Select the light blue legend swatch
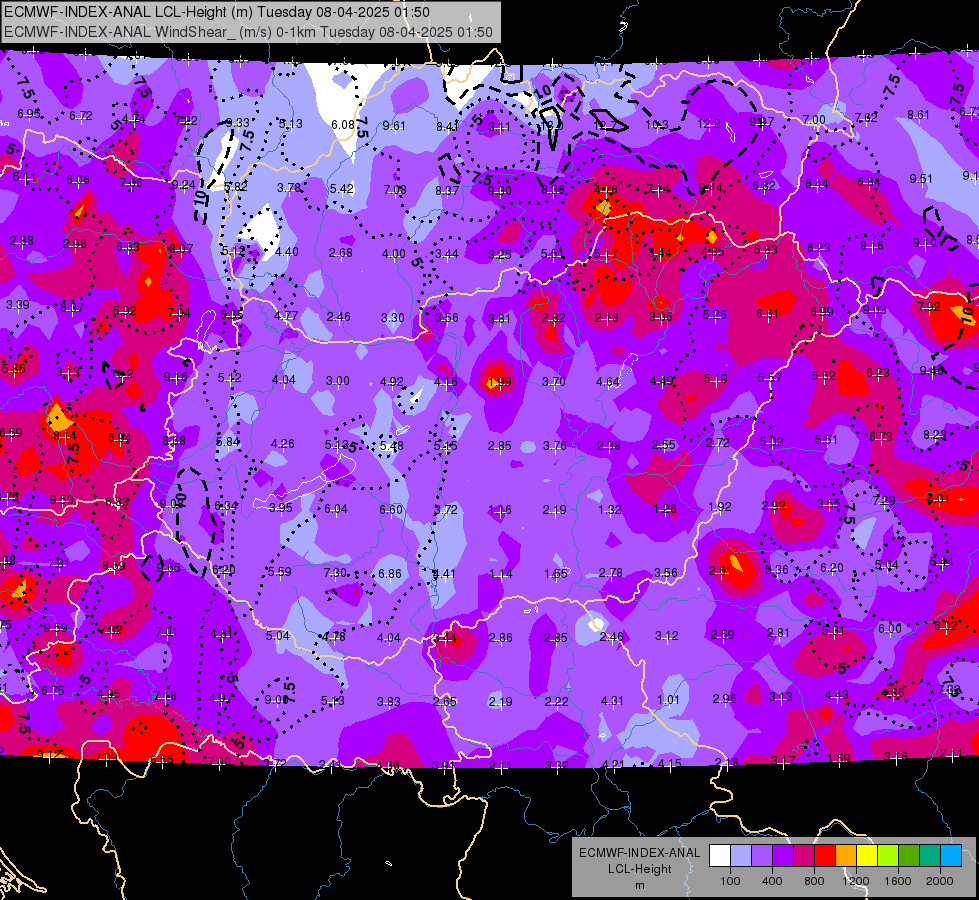The height and width of the screenshot is (900, 979). click(x=741, y=855)
